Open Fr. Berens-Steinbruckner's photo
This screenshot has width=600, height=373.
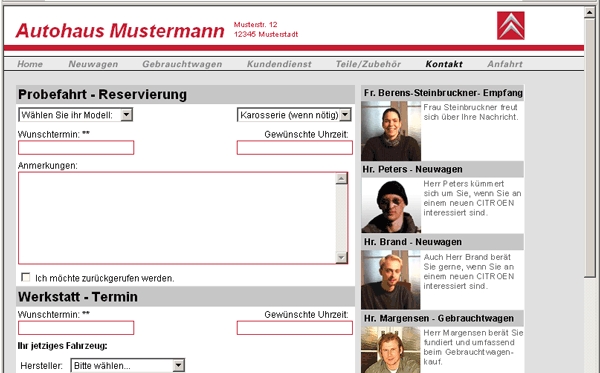(391, 131)
